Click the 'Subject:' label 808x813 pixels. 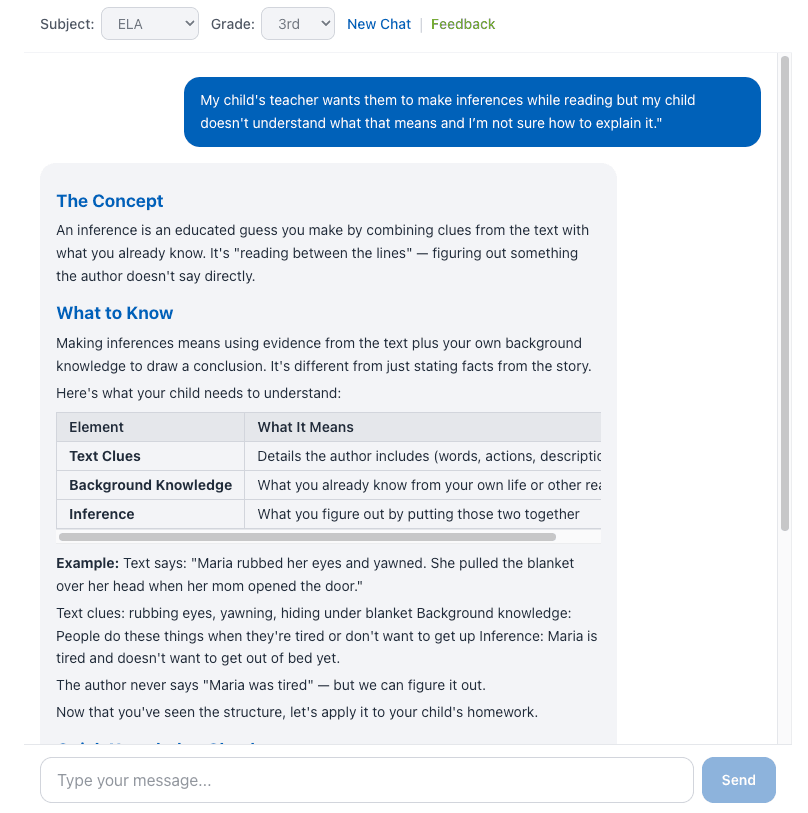[68, 24]
